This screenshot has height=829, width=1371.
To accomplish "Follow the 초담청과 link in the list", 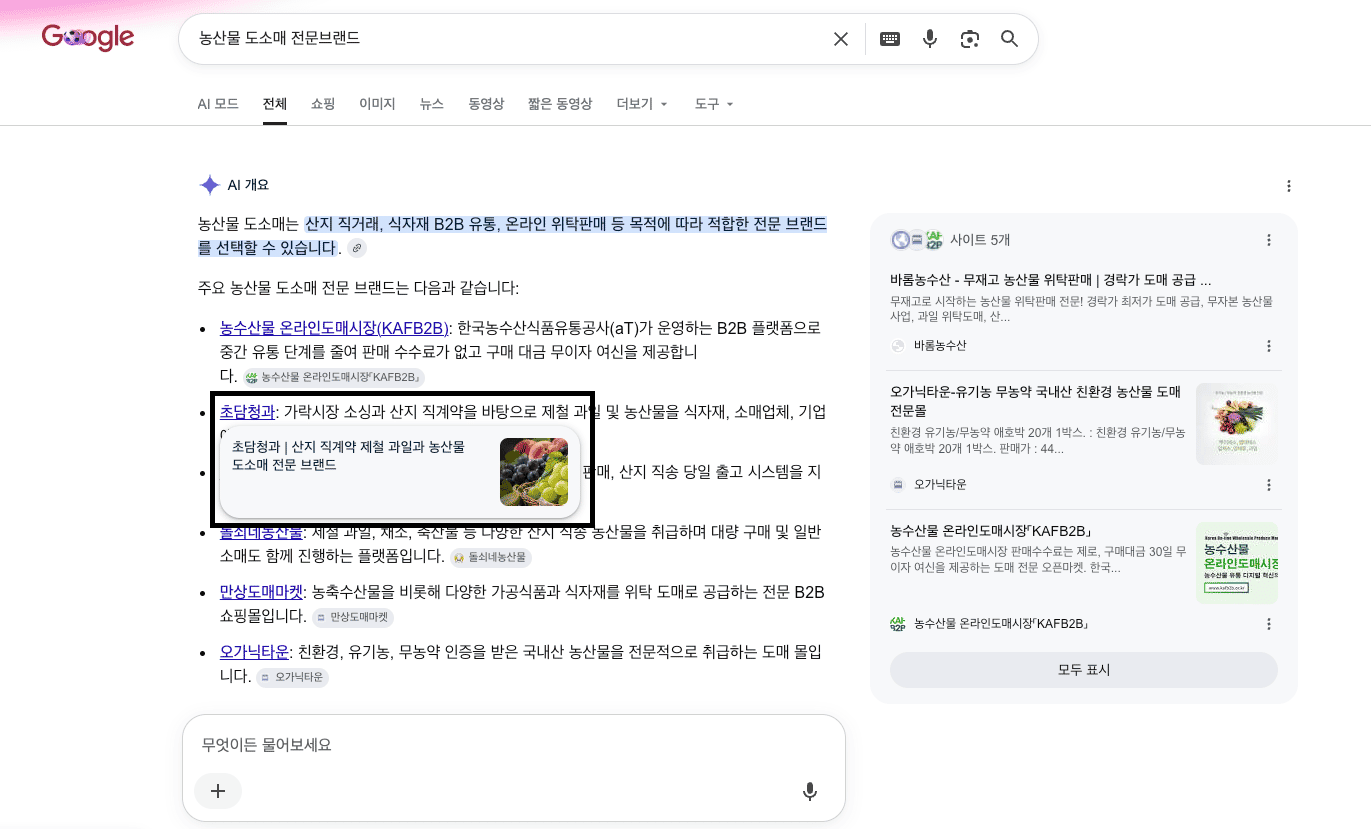I will (247, 411).
